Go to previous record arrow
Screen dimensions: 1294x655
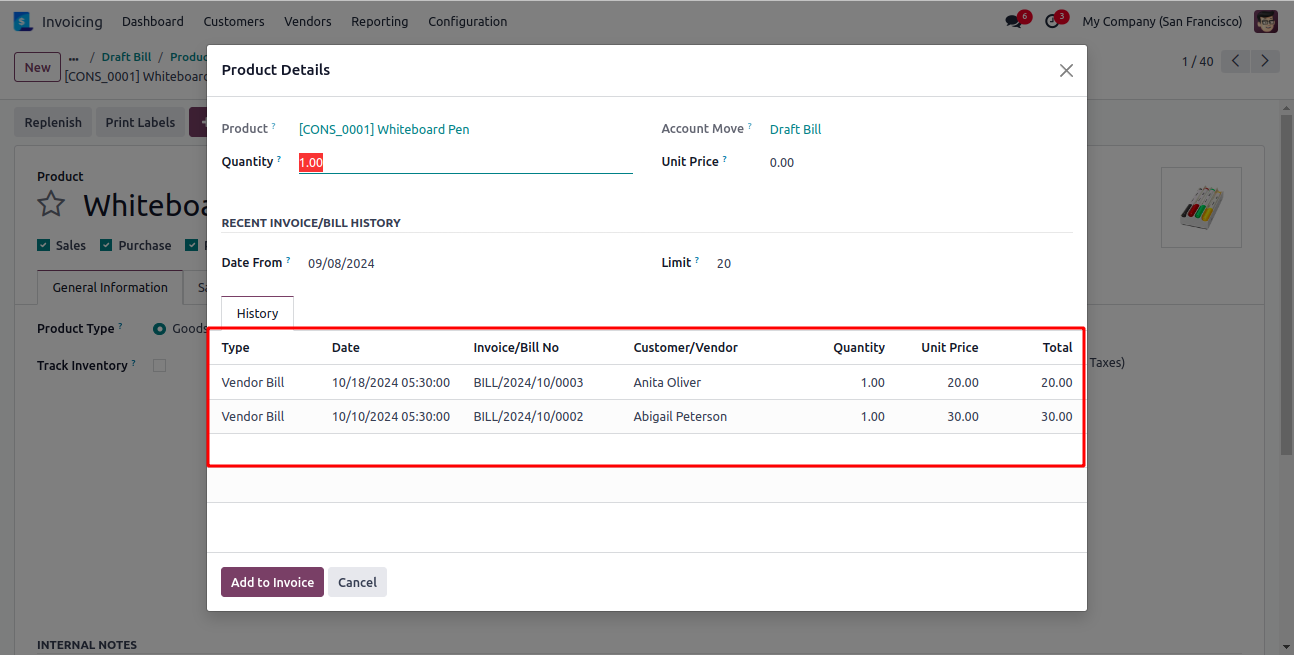click(x=1236, y=62)
